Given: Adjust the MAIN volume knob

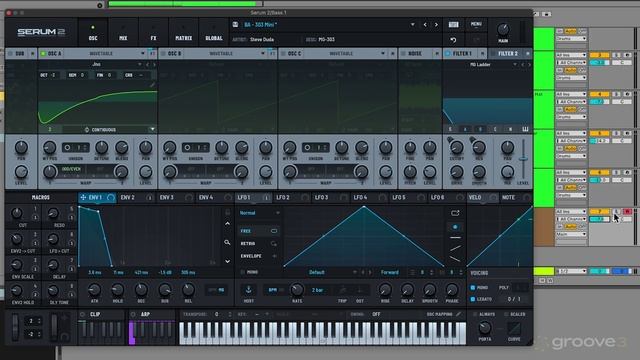Looking at the screenshot, I should click(503, 29).
